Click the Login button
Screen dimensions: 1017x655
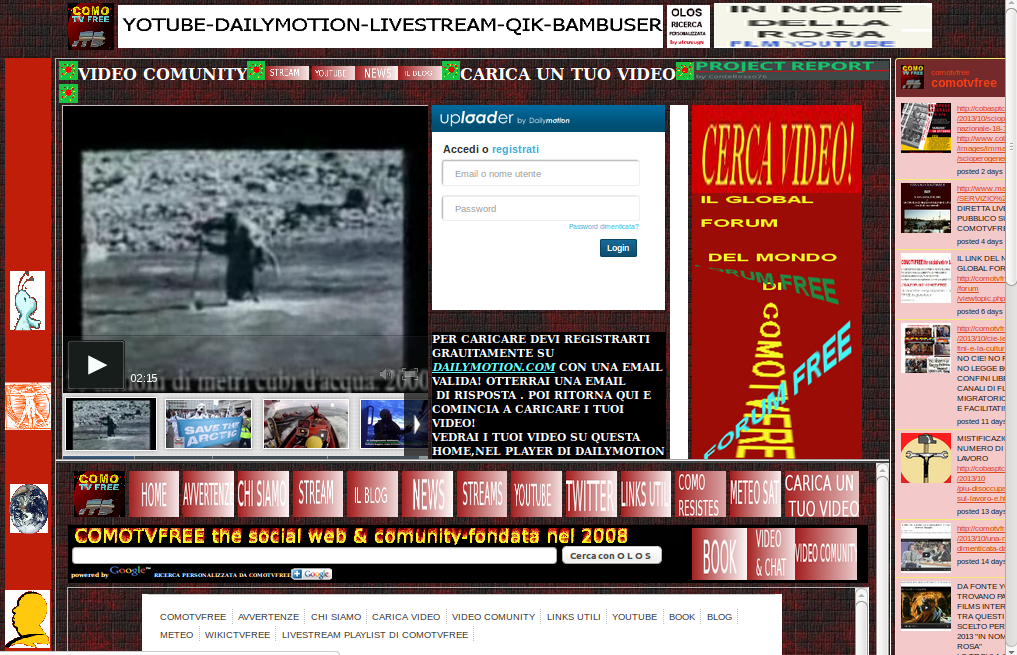(x=618, y=248)
